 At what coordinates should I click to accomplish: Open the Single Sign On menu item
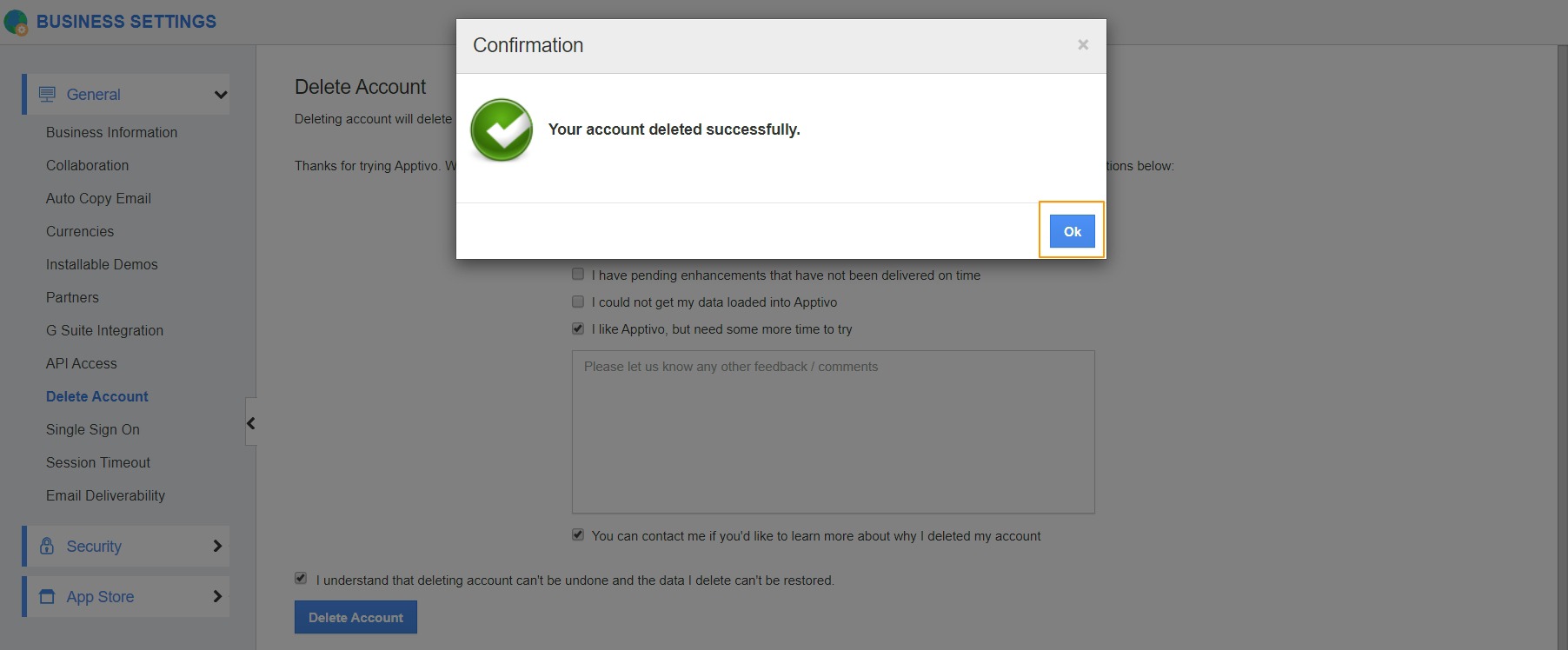tap(92, 429)
